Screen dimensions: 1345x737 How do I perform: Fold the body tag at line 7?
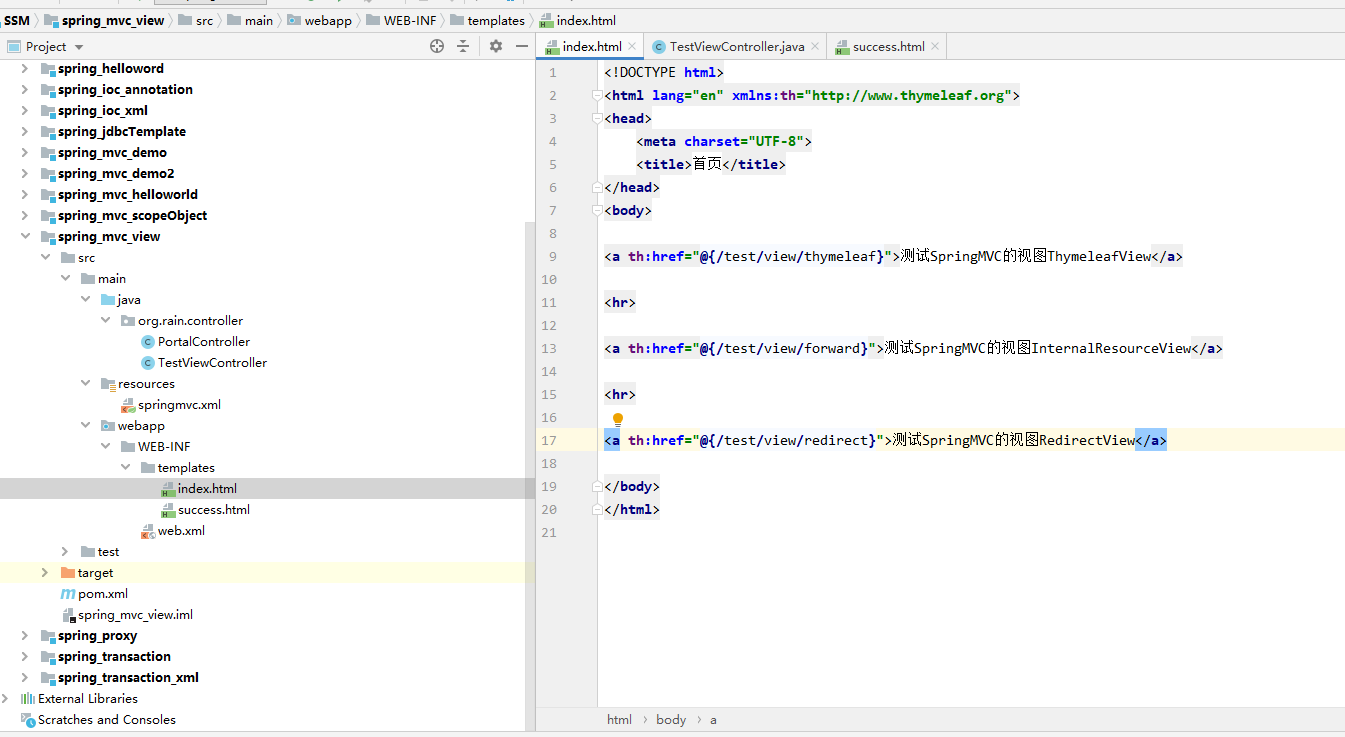click(x=597, y=211)
